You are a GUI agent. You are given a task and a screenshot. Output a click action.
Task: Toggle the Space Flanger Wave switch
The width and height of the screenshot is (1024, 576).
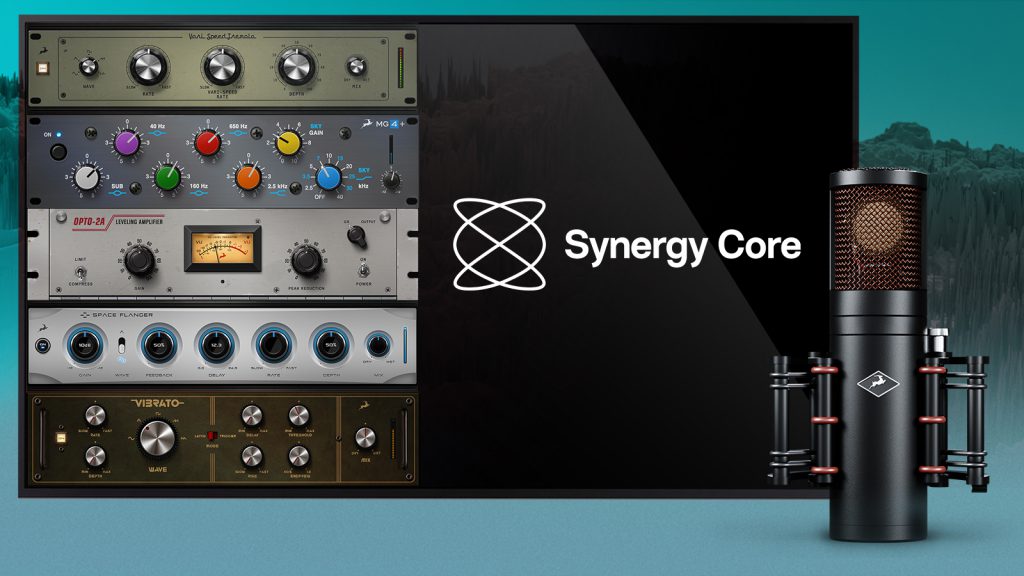coord(121,346)
